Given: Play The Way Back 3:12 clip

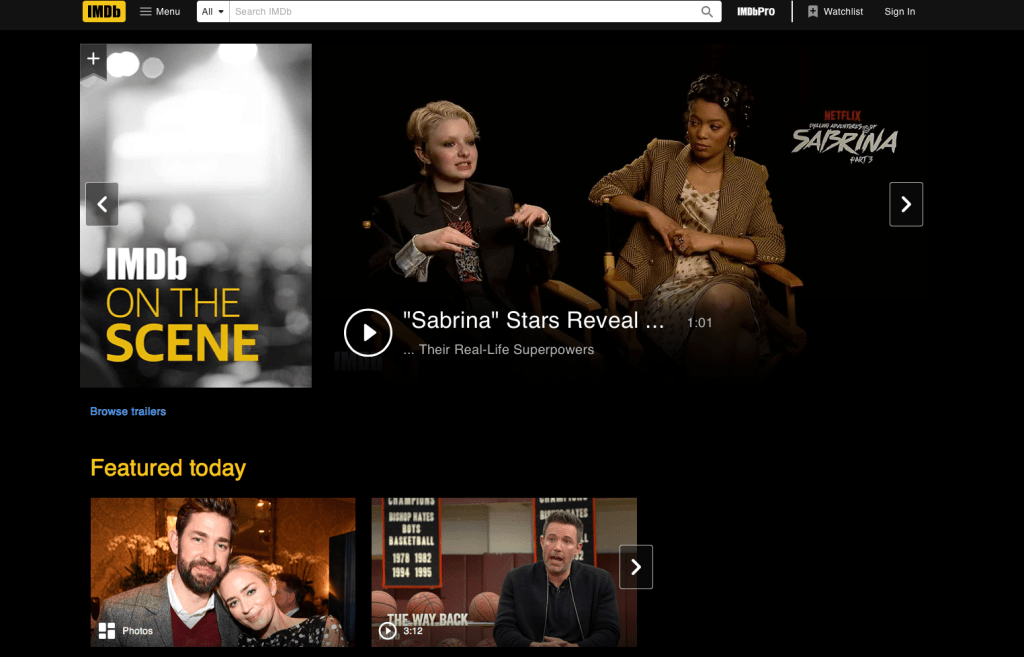Looking at the screenshot, I should (x=388, y=631).
